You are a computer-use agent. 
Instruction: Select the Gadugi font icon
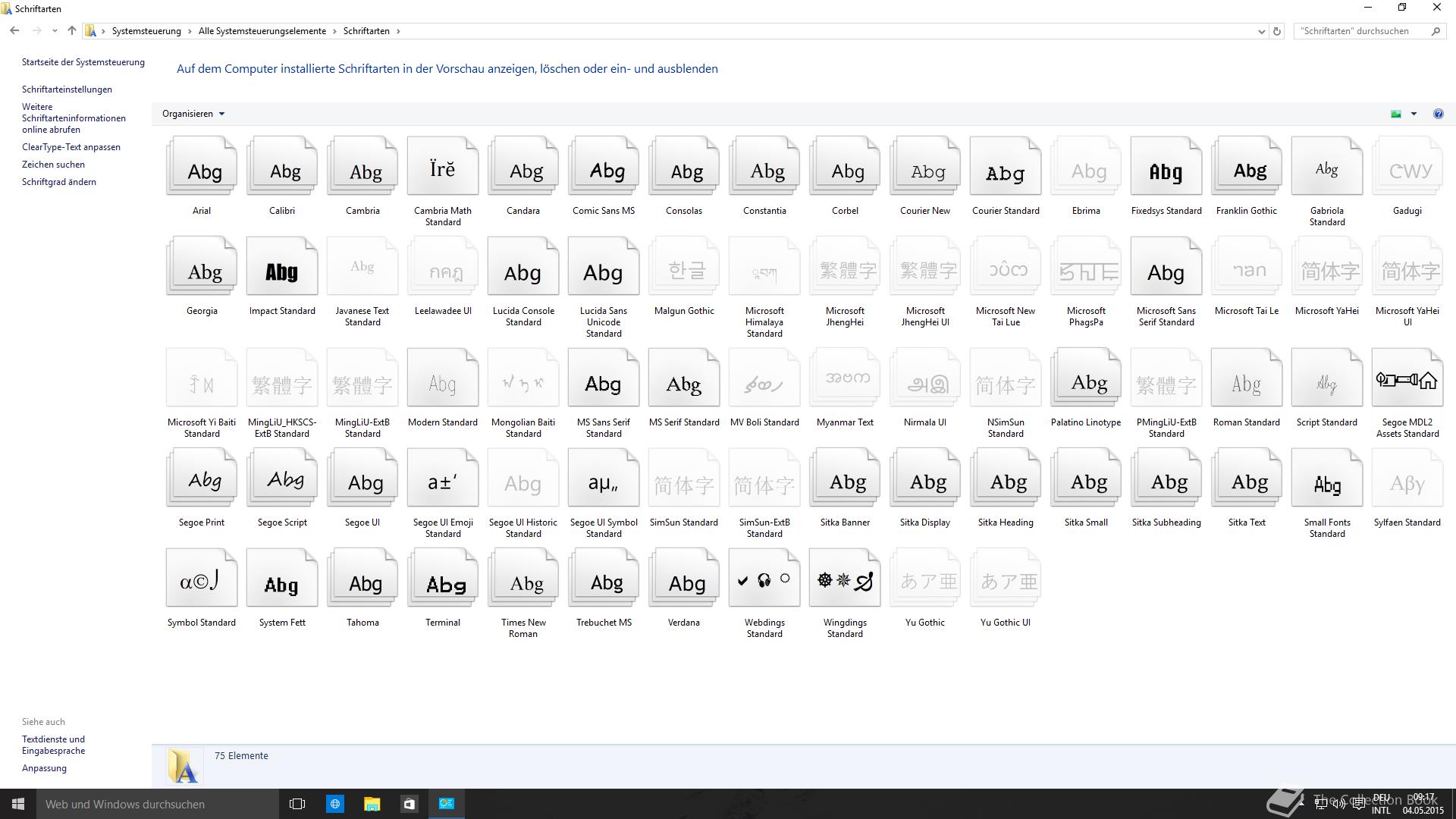click(1407, 166)
